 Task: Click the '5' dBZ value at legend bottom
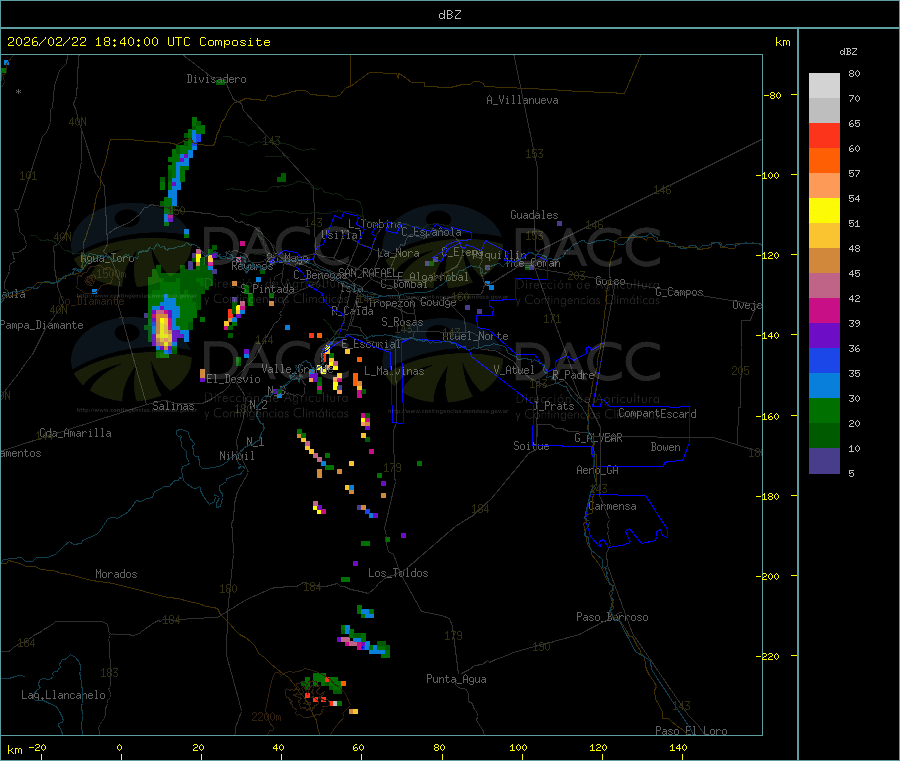(851, 473)
